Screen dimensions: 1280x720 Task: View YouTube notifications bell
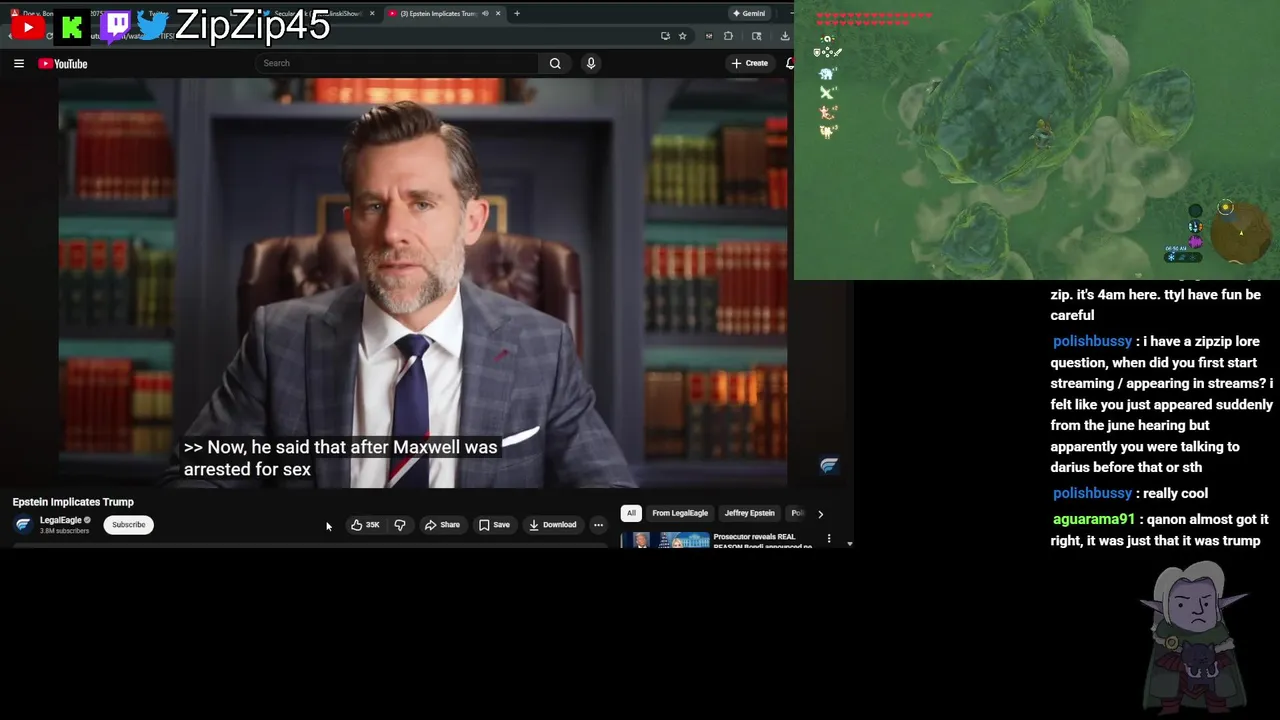(x=790, y=63)
